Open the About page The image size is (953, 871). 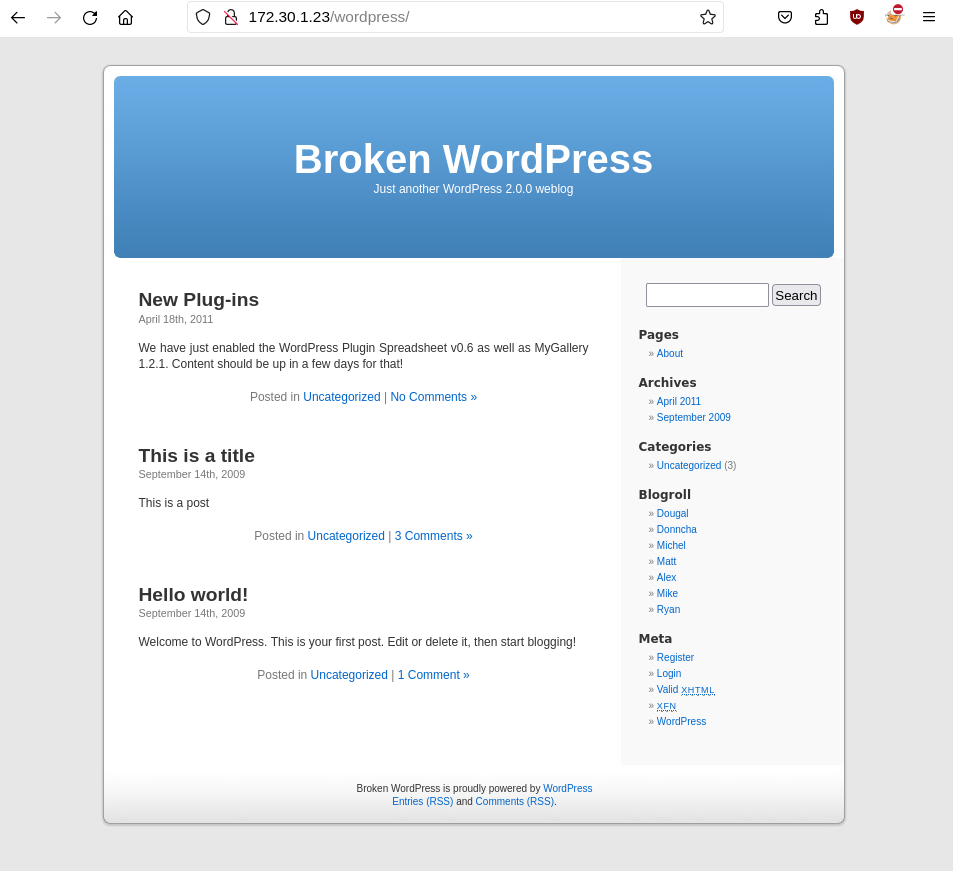pyautogui.click(x=669, y=353)
